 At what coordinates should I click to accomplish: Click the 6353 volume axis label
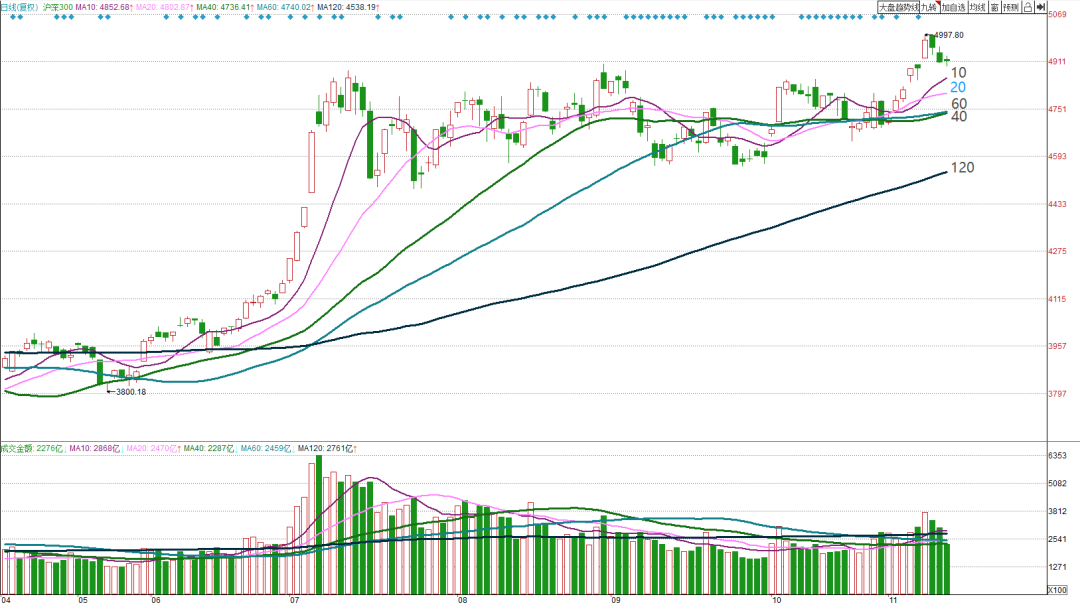pos(1057,455)
